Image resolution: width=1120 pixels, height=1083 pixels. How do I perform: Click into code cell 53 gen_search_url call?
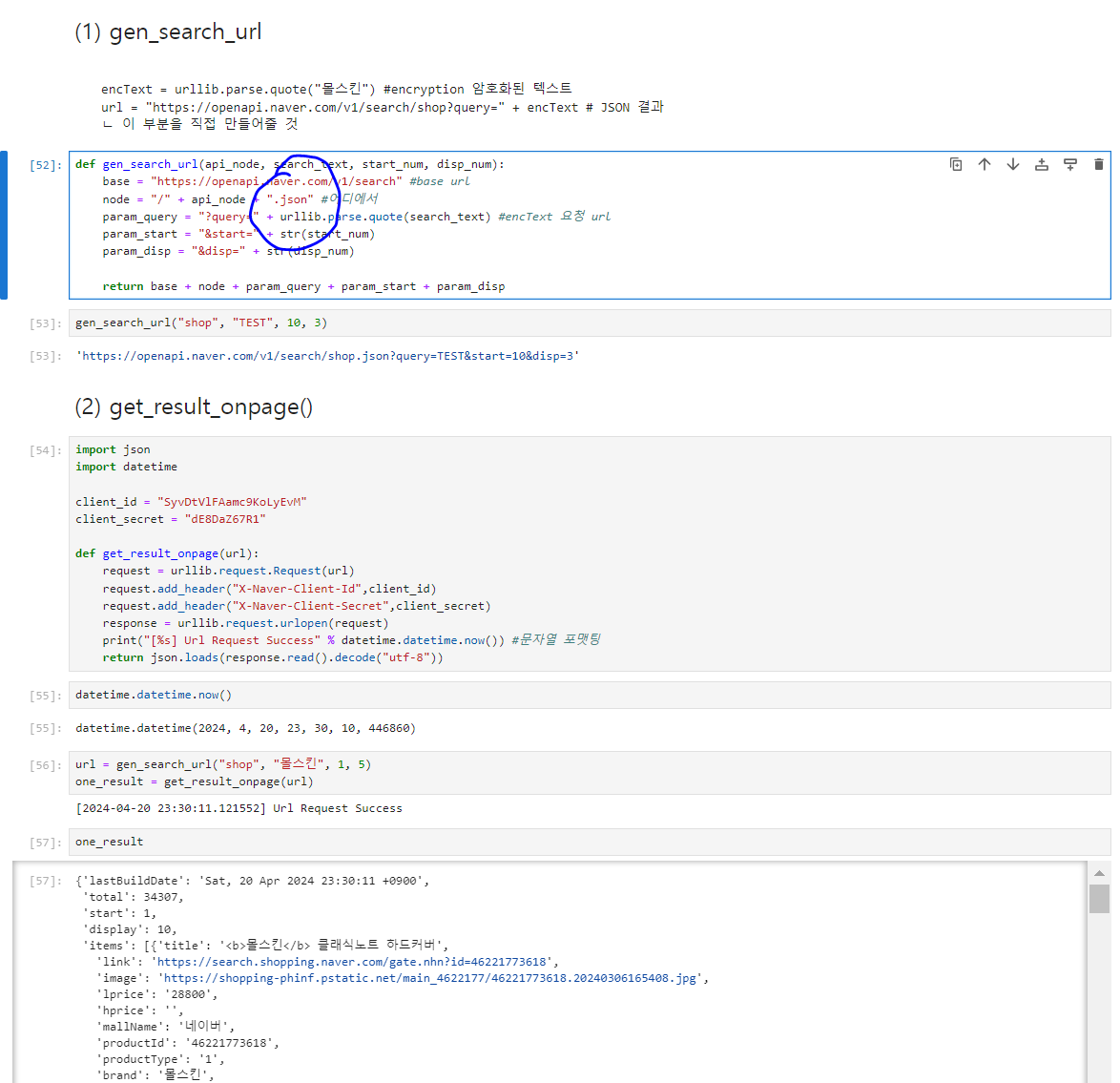coord(590,323)
